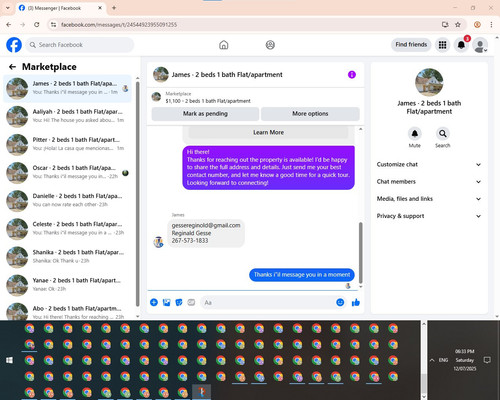Reload the page with browser refresh icon
The width and height of the screenshot is (500, 400).
pyautogui.click(x=37, y=24)
